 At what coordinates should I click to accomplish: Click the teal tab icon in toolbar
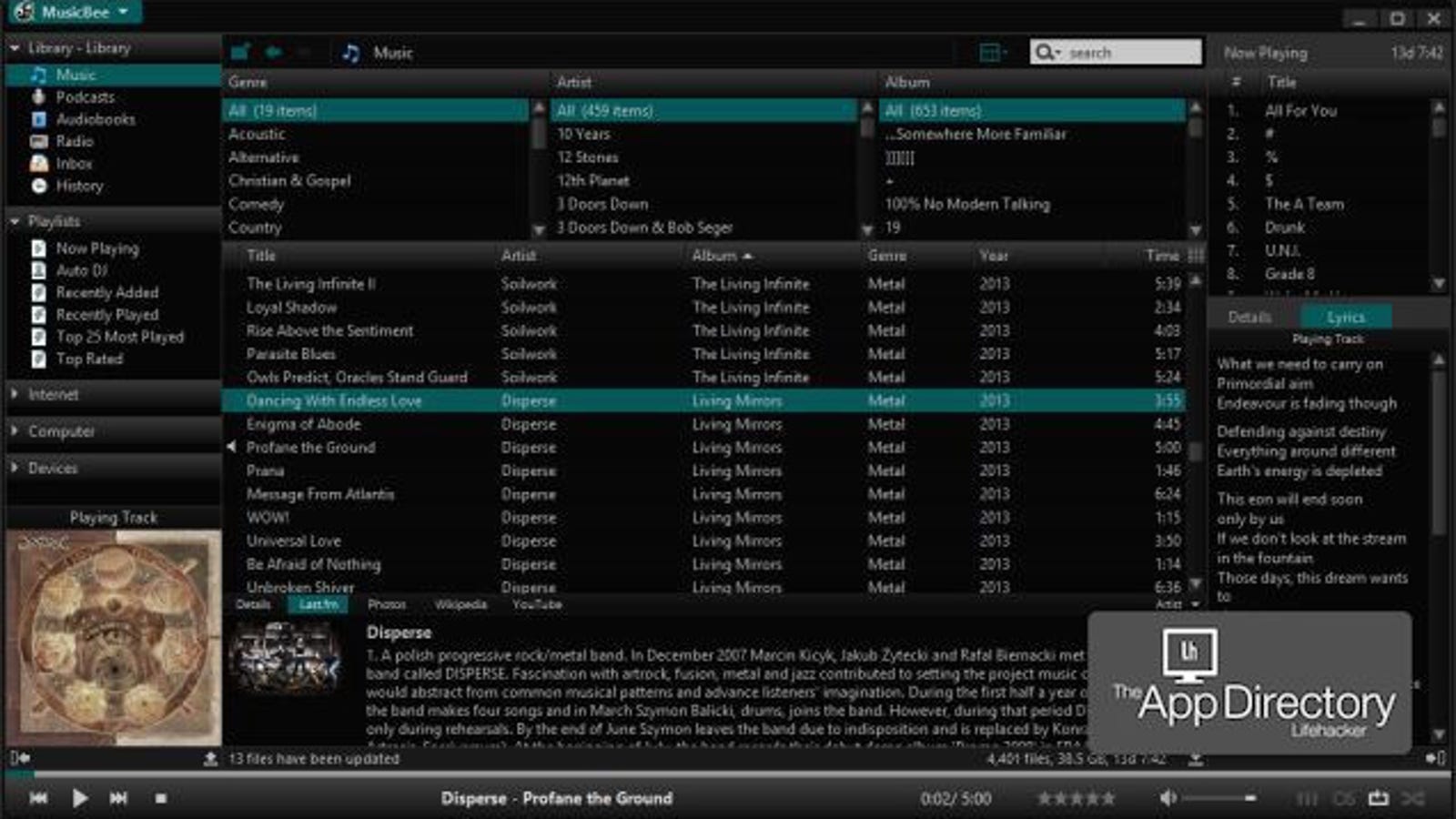pos(240,53)
